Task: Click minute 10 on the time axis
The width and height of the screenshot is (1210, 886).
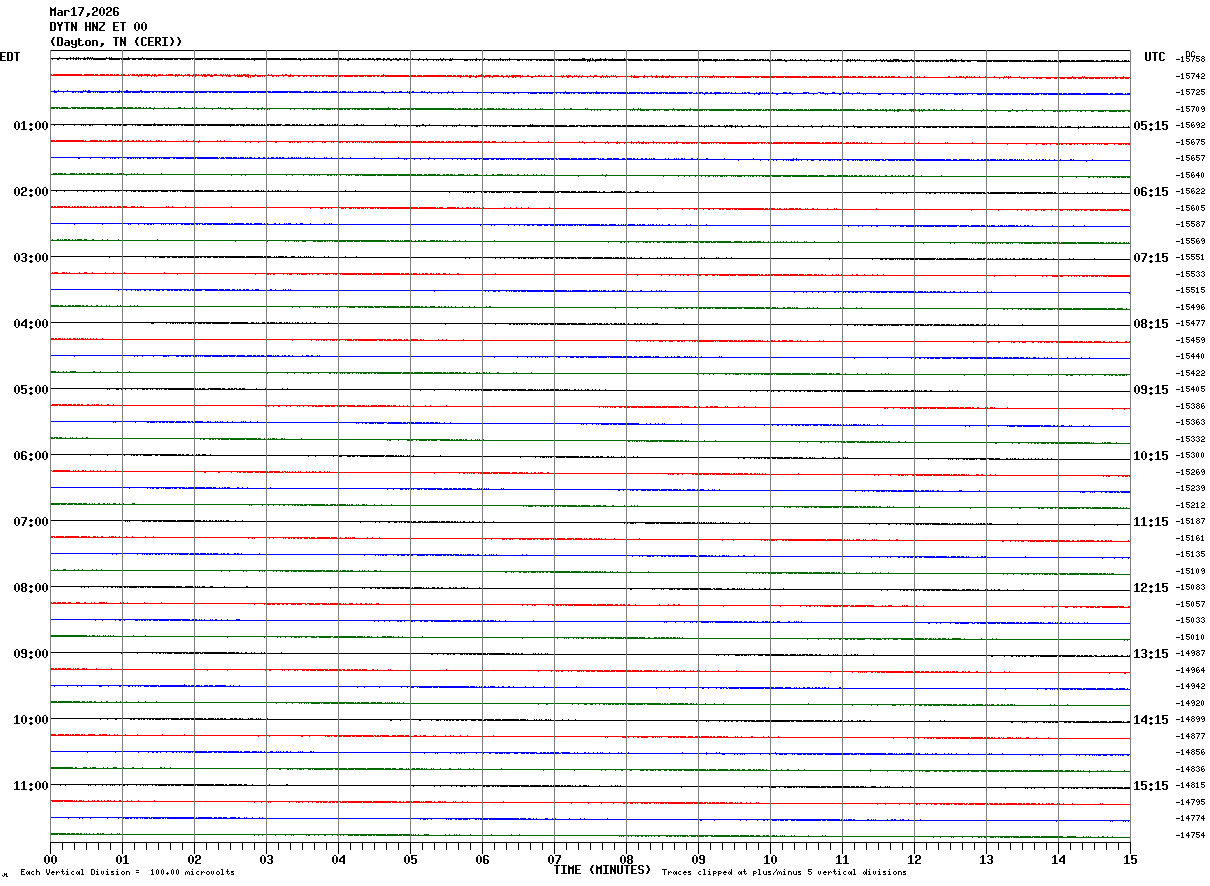Action: pyautogui.click(x=770, y=859)
